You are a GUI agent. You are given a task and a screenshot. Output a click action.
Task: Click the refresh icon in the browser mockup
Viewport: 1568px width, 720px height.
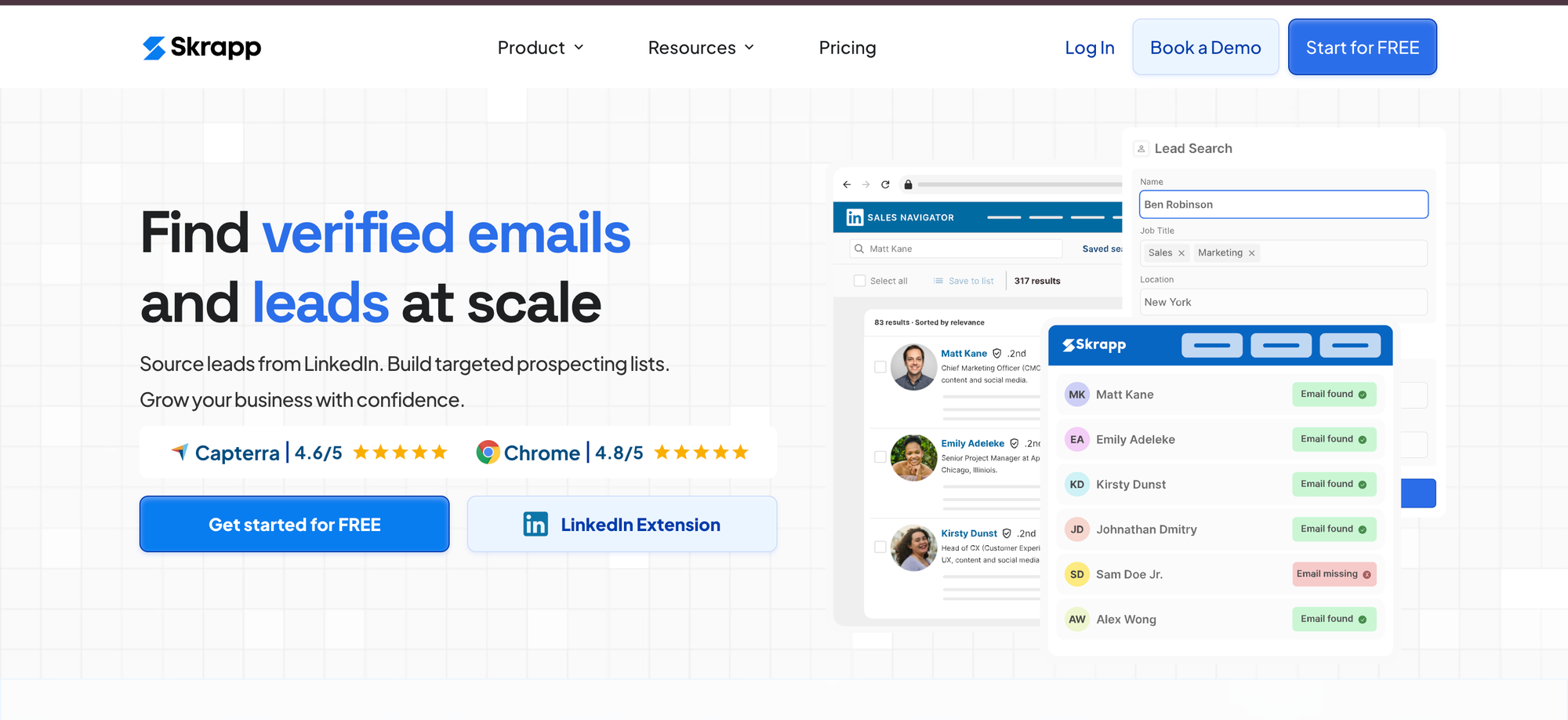[885, 184]
